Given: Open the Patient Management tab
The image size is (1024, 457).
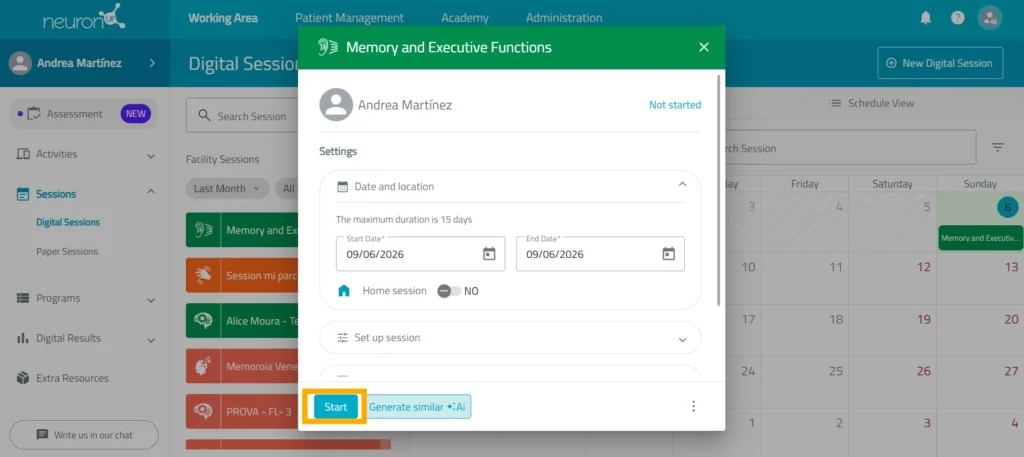Looking at the screenshot, I should click(349, 18).
